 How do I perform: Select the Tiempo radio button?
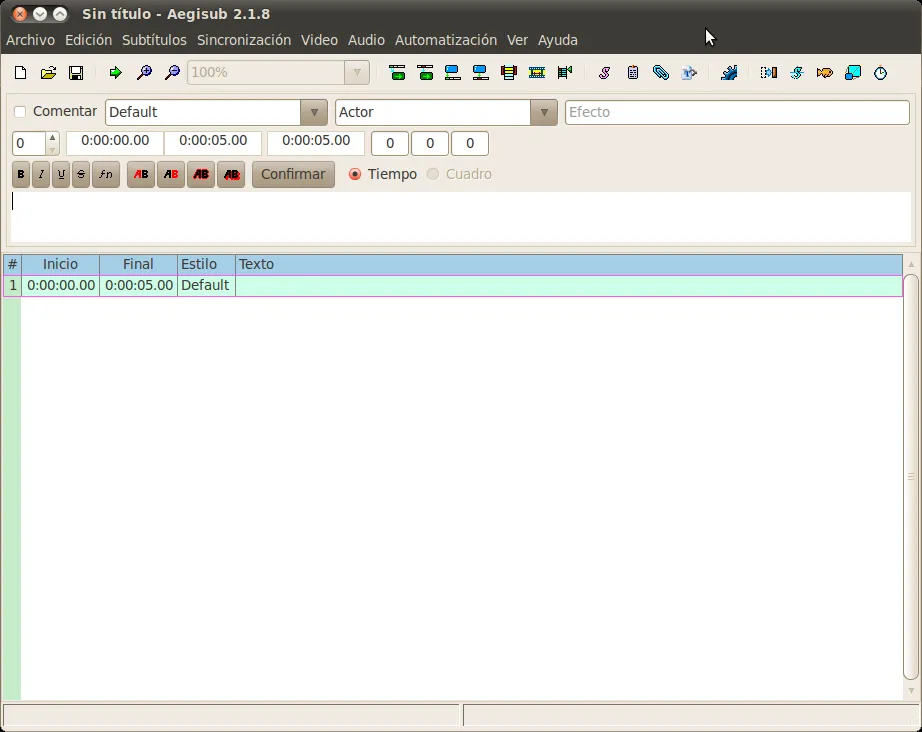pos(355,174)
